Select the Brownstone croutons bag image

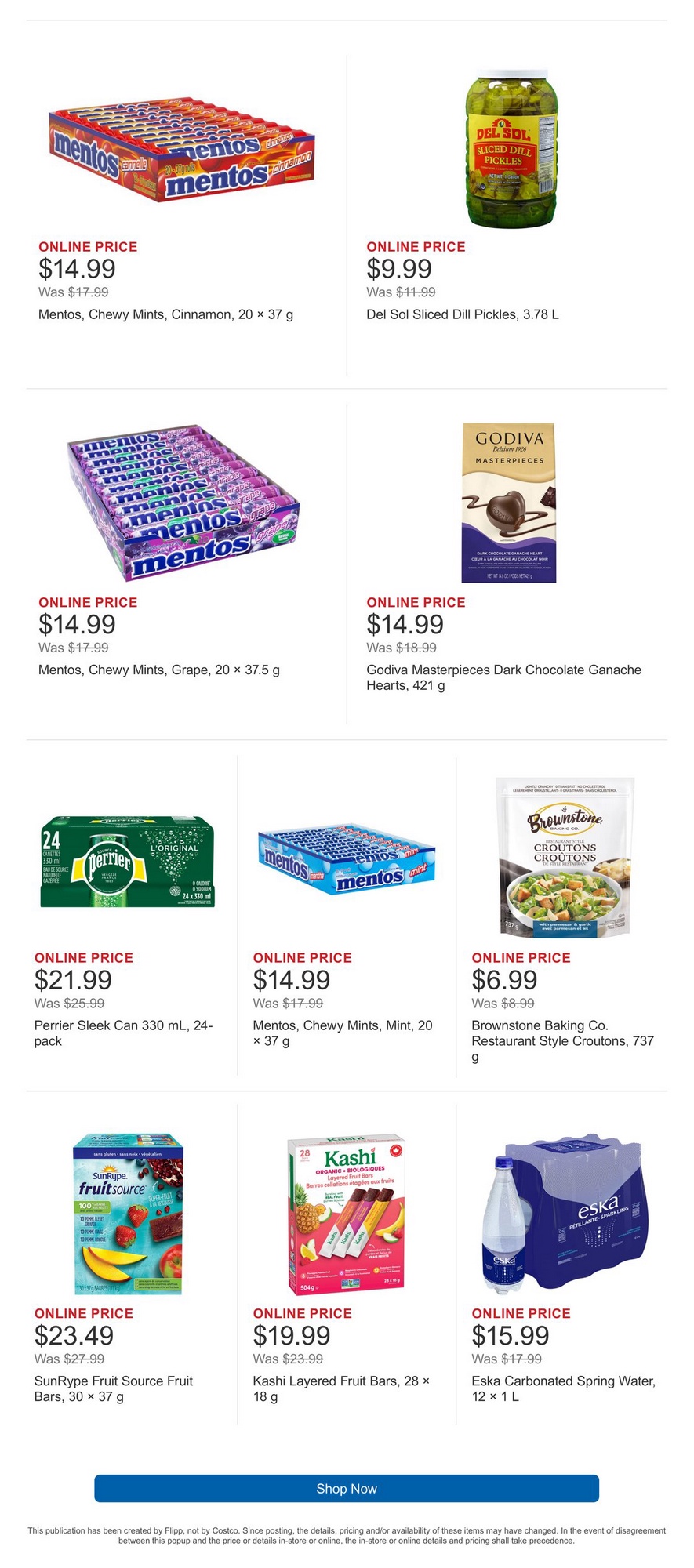[x=565, y=857]
